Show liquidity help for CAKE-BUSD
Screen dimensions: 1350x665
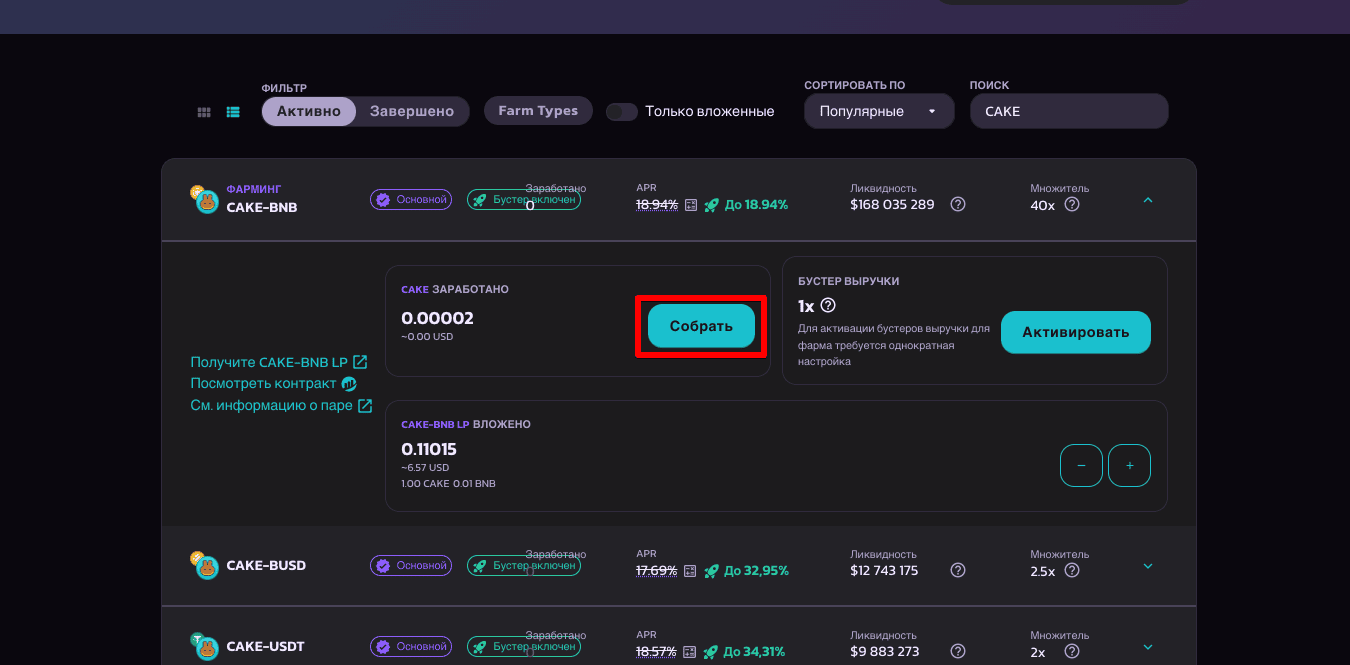(958, 571)
